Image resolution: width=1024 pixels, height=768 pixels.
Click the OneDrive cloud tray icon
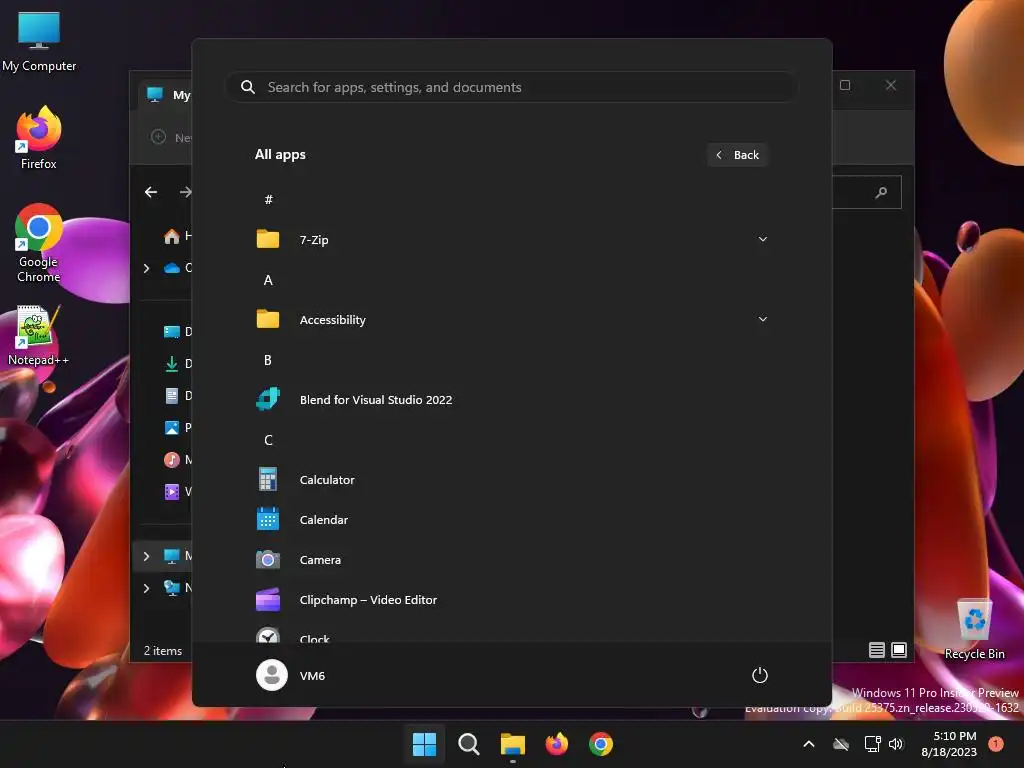(841, 744)
